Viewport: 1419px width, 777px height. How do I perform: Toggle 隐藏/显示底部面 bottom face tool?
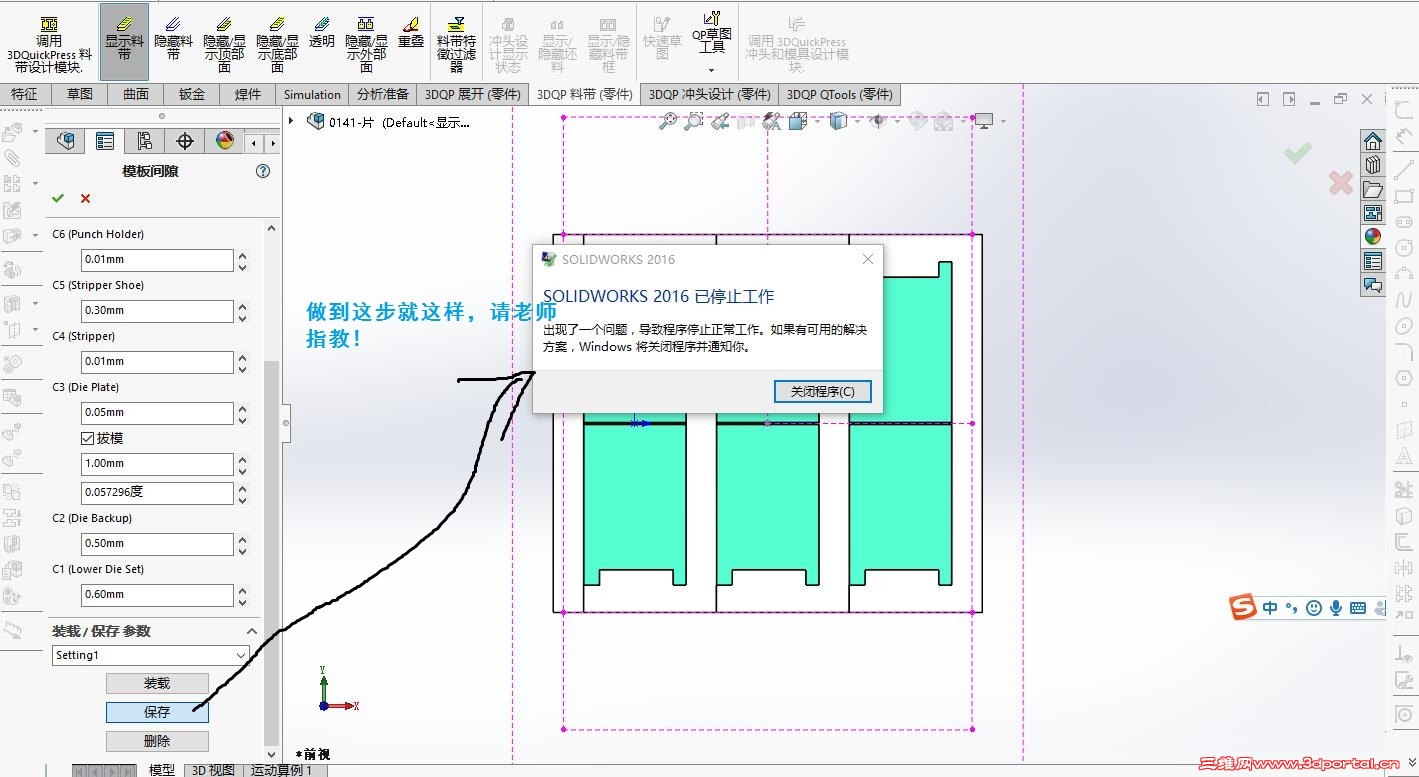coord(277,45)
